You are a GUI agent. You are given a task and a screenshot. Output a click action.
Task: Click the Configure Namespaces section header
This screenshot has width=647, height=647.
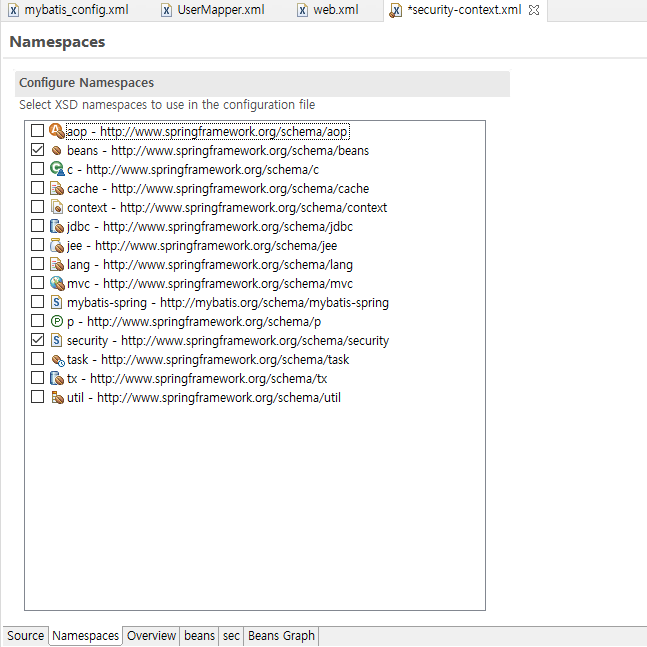[262, 83]
